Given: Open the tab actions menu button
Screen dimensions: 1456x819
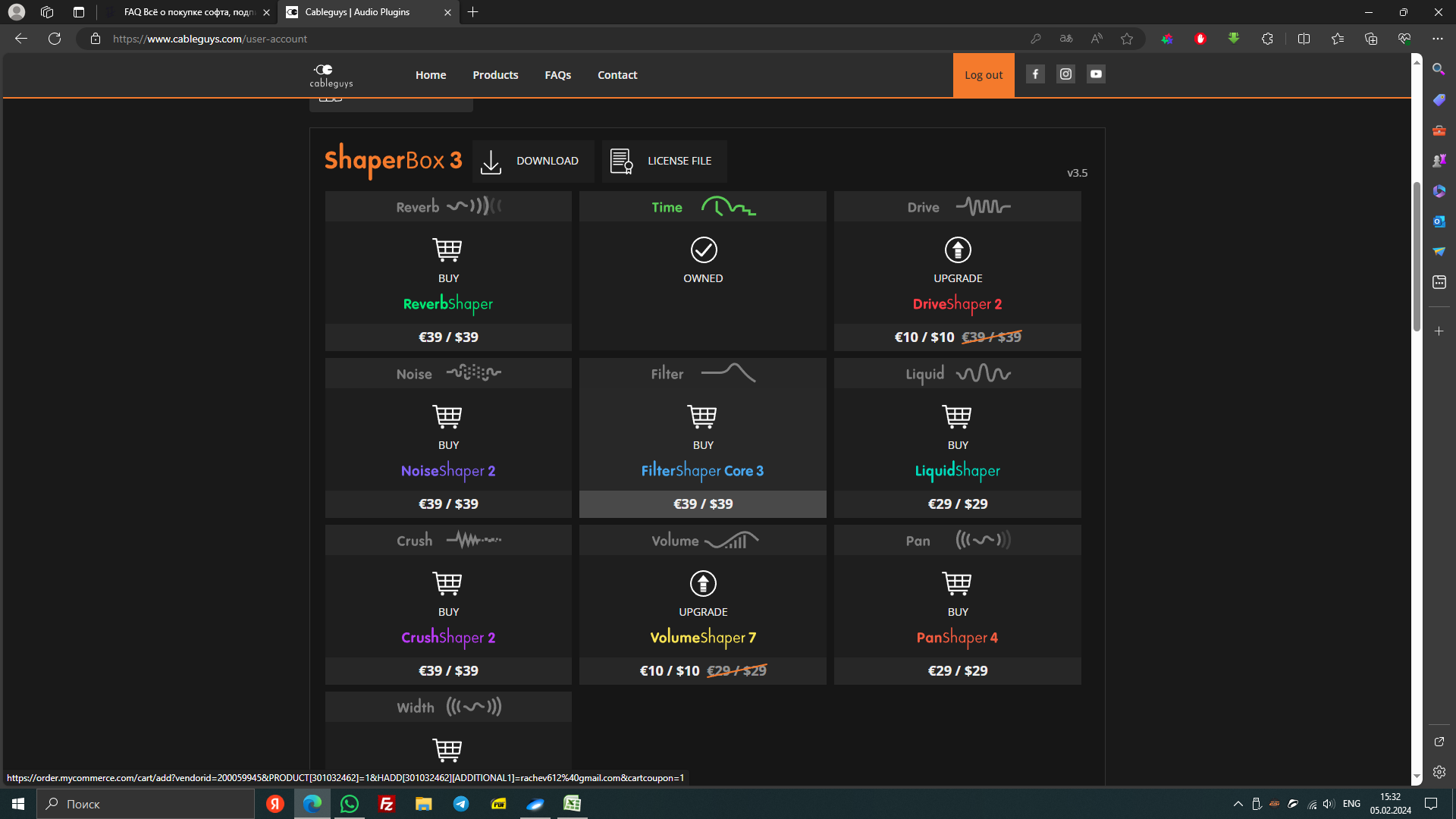Looking at the screenshot, I should coord(79,12).
